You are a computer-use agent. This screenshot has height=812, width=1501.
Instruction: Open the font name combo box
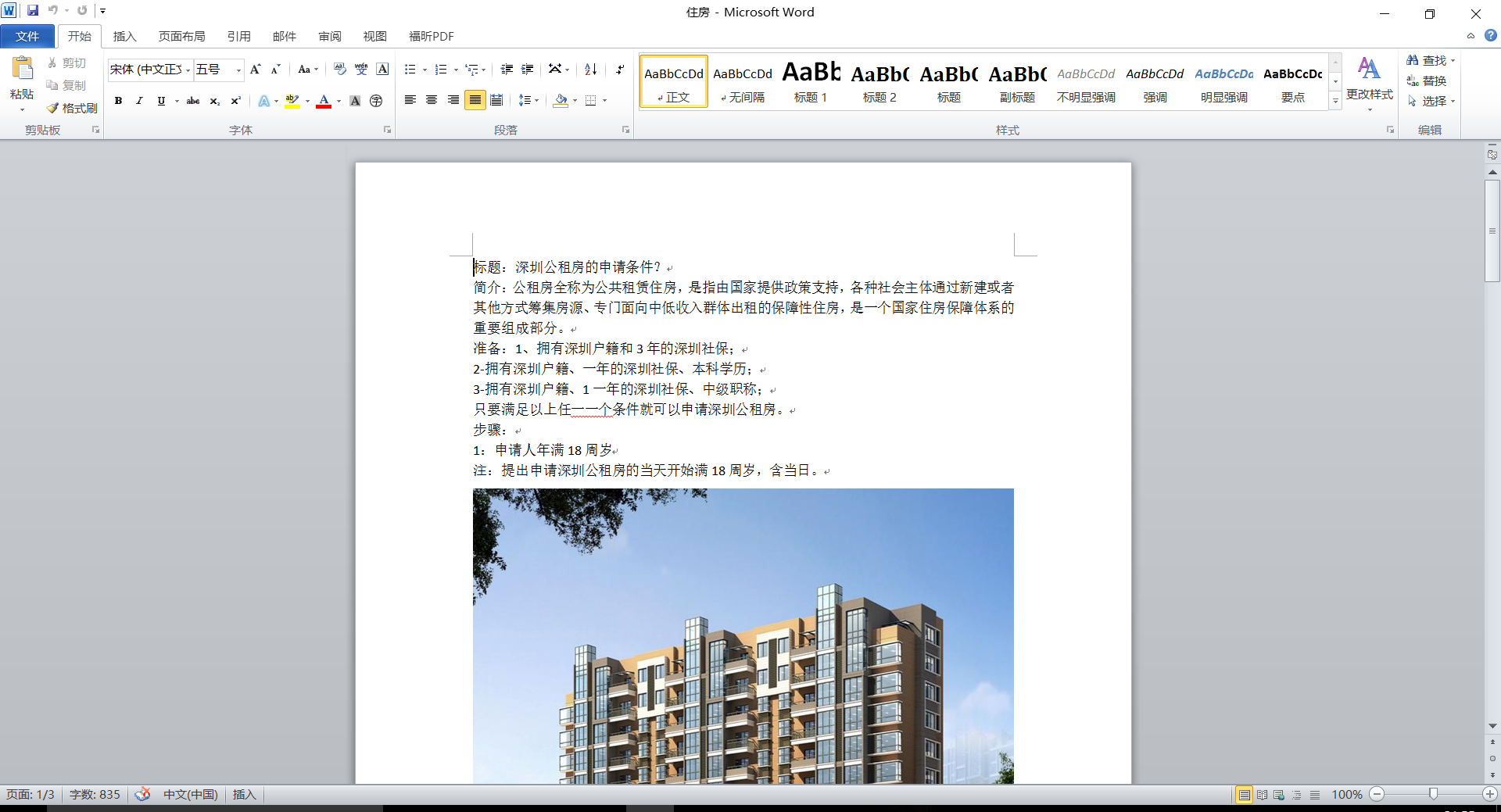(150, 70)
